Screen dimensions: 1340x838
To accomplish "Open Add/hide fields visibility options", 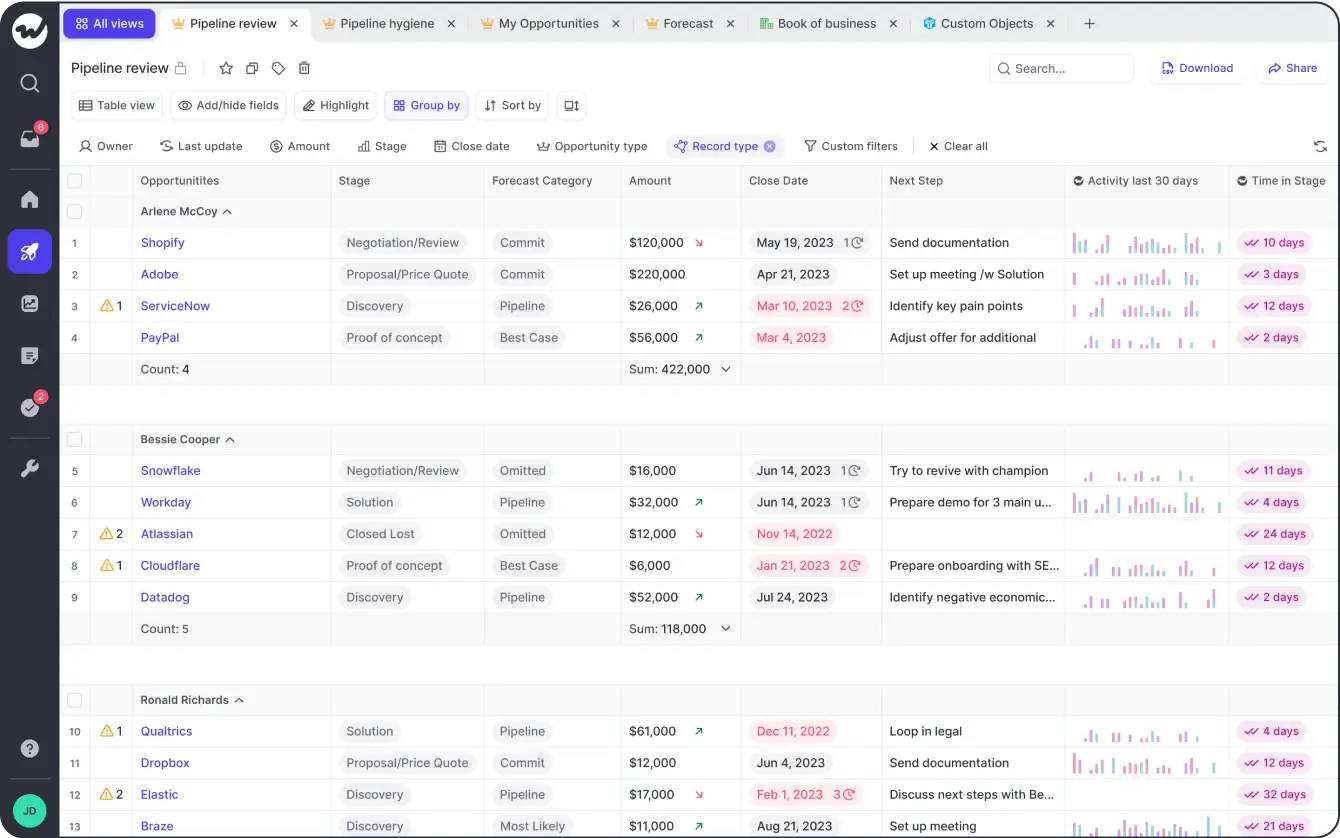I will [229, 105].
